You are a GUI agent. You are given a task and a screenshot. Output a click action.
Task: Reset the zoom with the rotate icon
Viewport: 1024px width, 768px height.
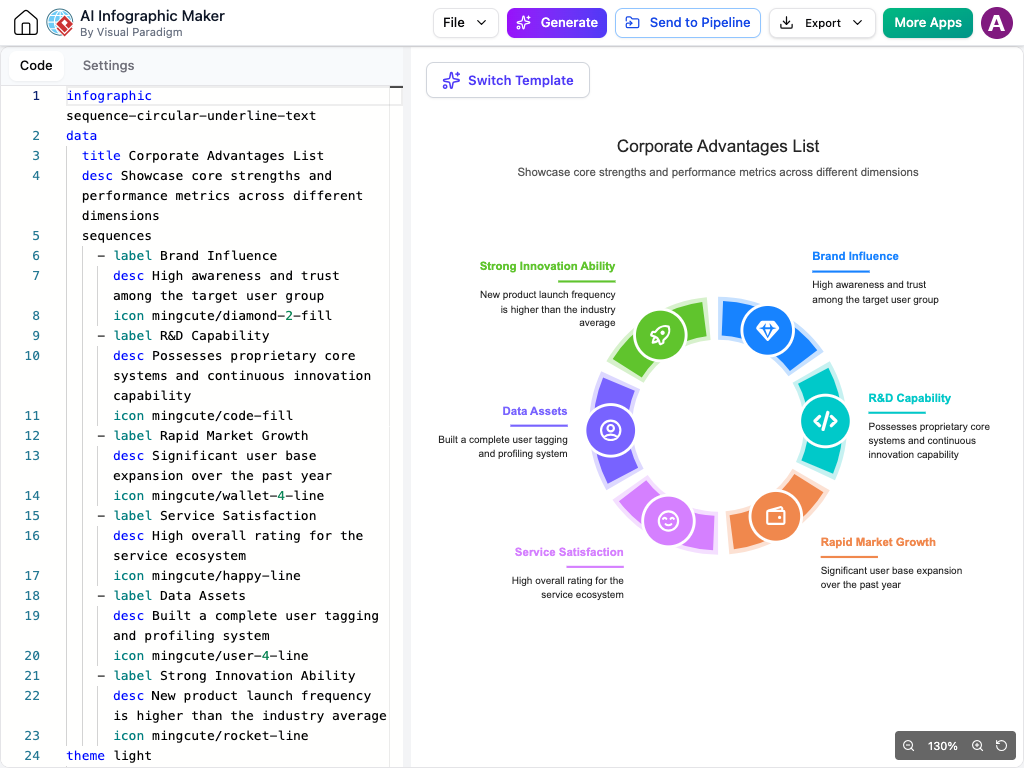pyautogui.click(x=1001, y=746)
